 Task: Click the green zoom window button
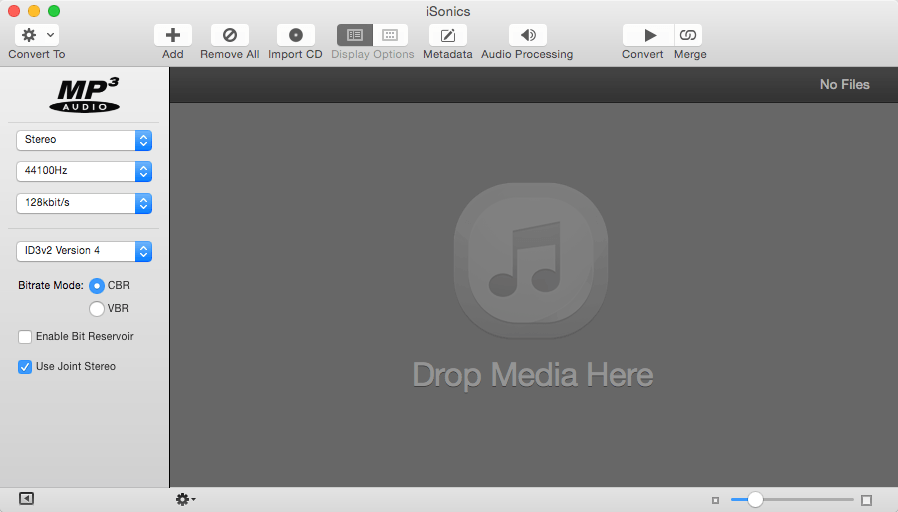point(54,11)
